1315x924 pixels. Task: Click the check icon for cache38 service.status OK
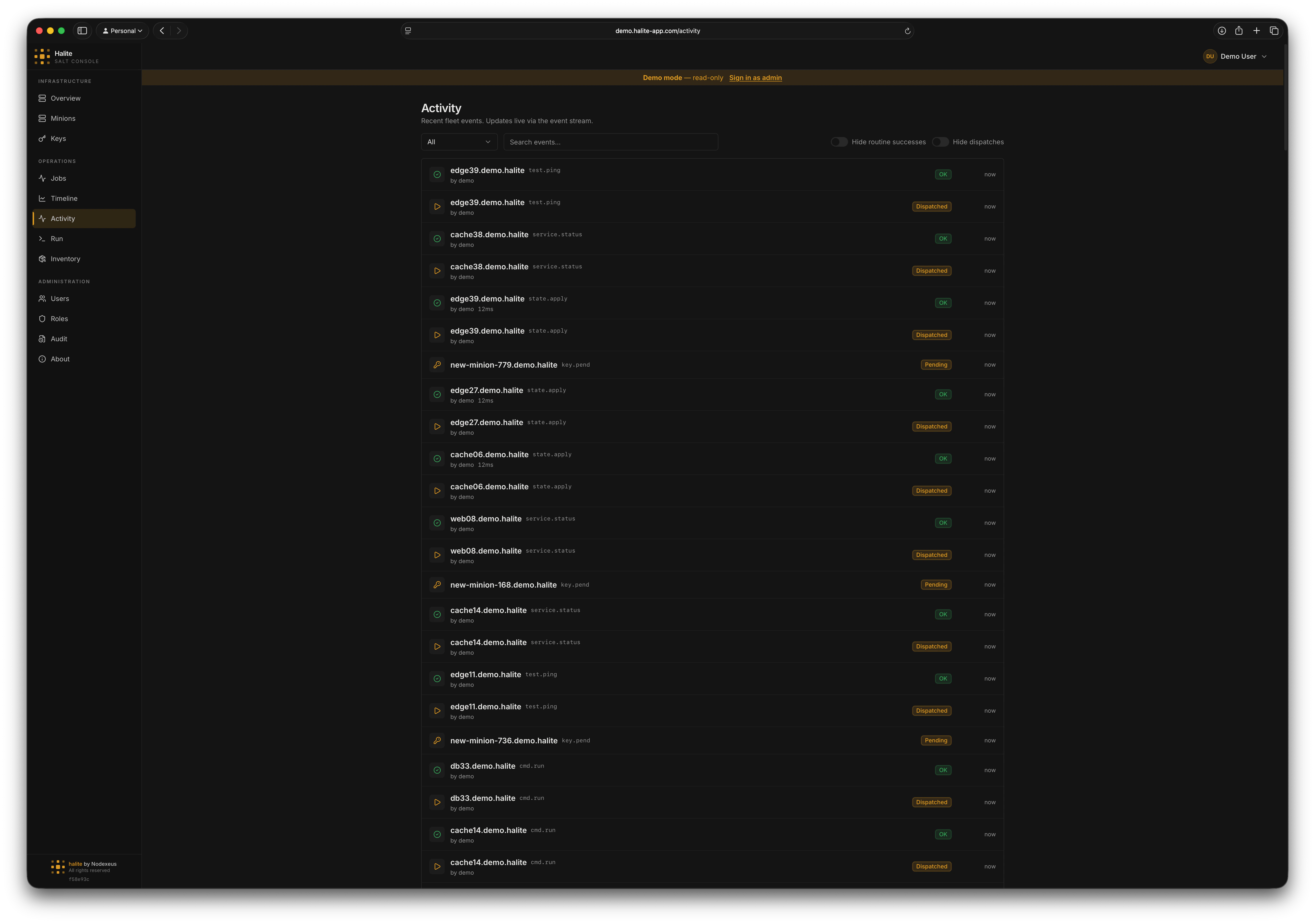[x=437, y=239]
